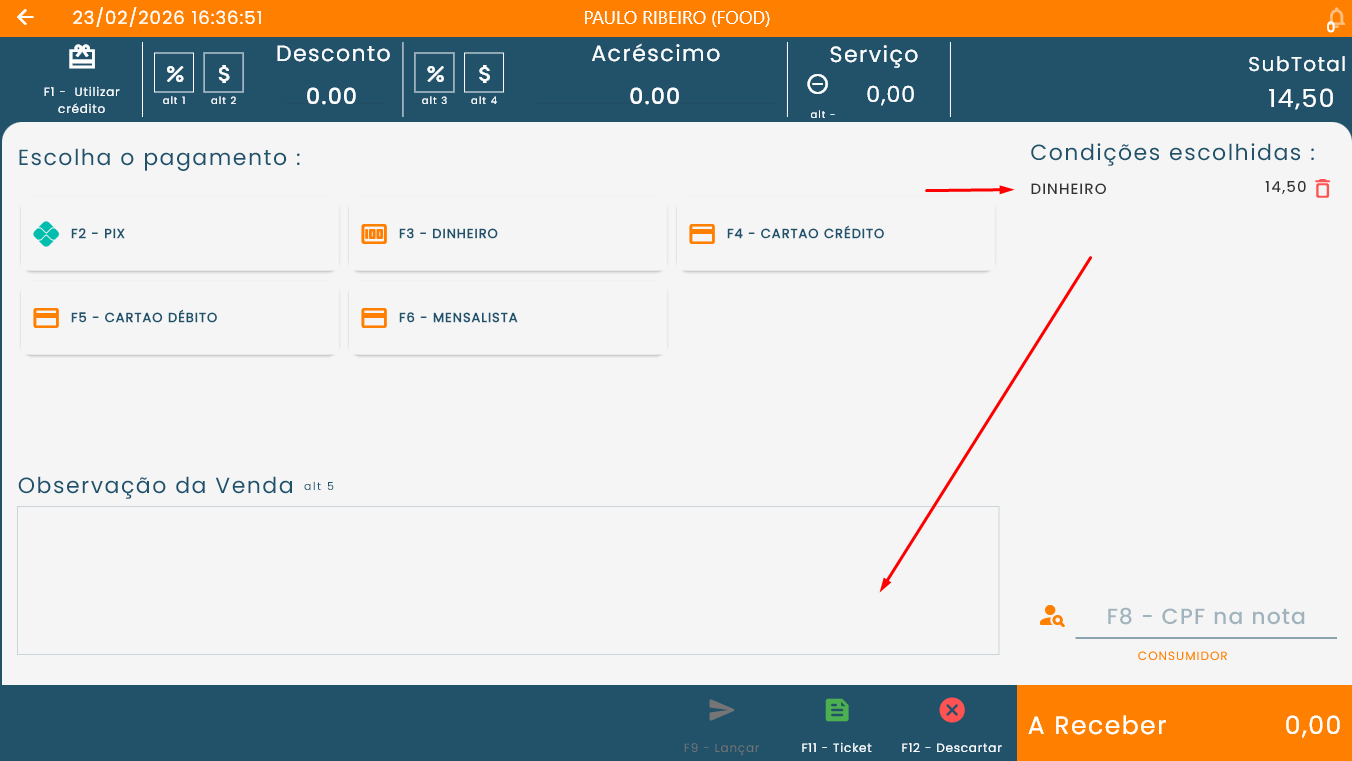
Task: Pay with F4 - CARTAO CRÉDITO
Action: 835,234
